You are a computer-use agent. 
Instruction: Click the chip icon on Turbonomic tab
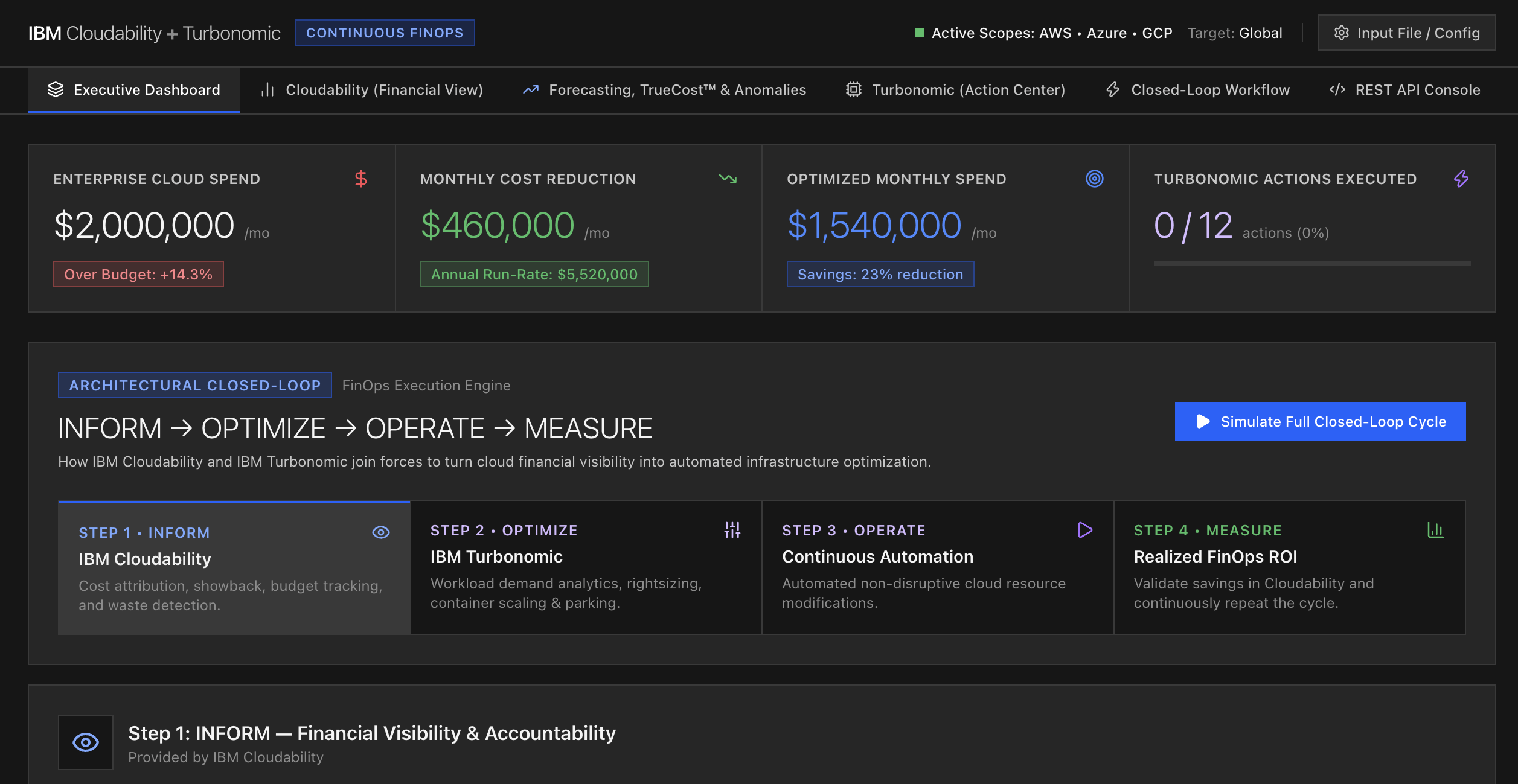pyautogui.click(x=854, y=90)
